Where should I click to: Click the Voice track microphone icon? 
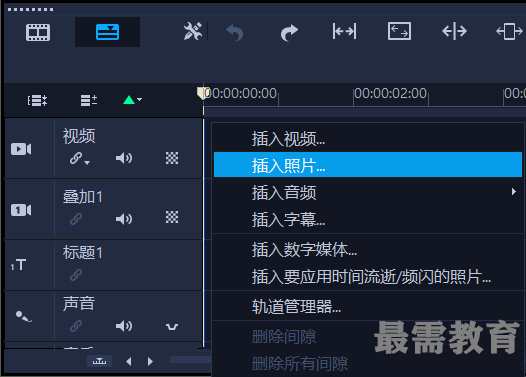point(24,316)
